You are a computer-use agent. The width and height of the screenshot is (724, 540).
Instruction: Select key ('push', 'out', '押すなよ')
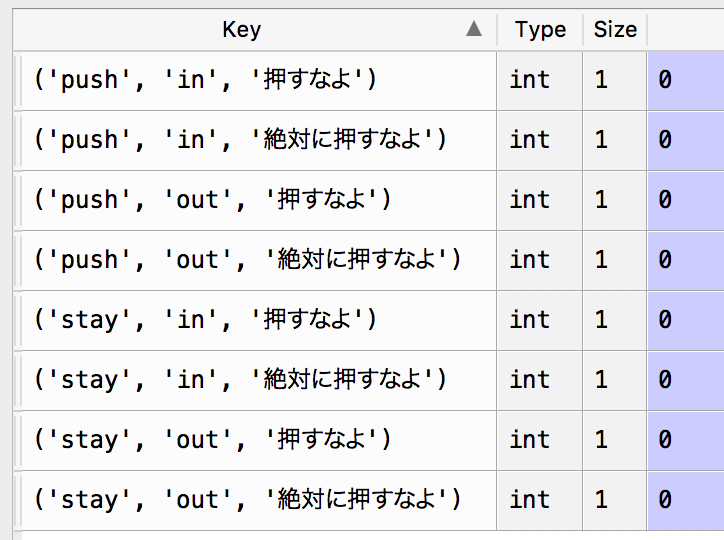(x=212, y=200)
